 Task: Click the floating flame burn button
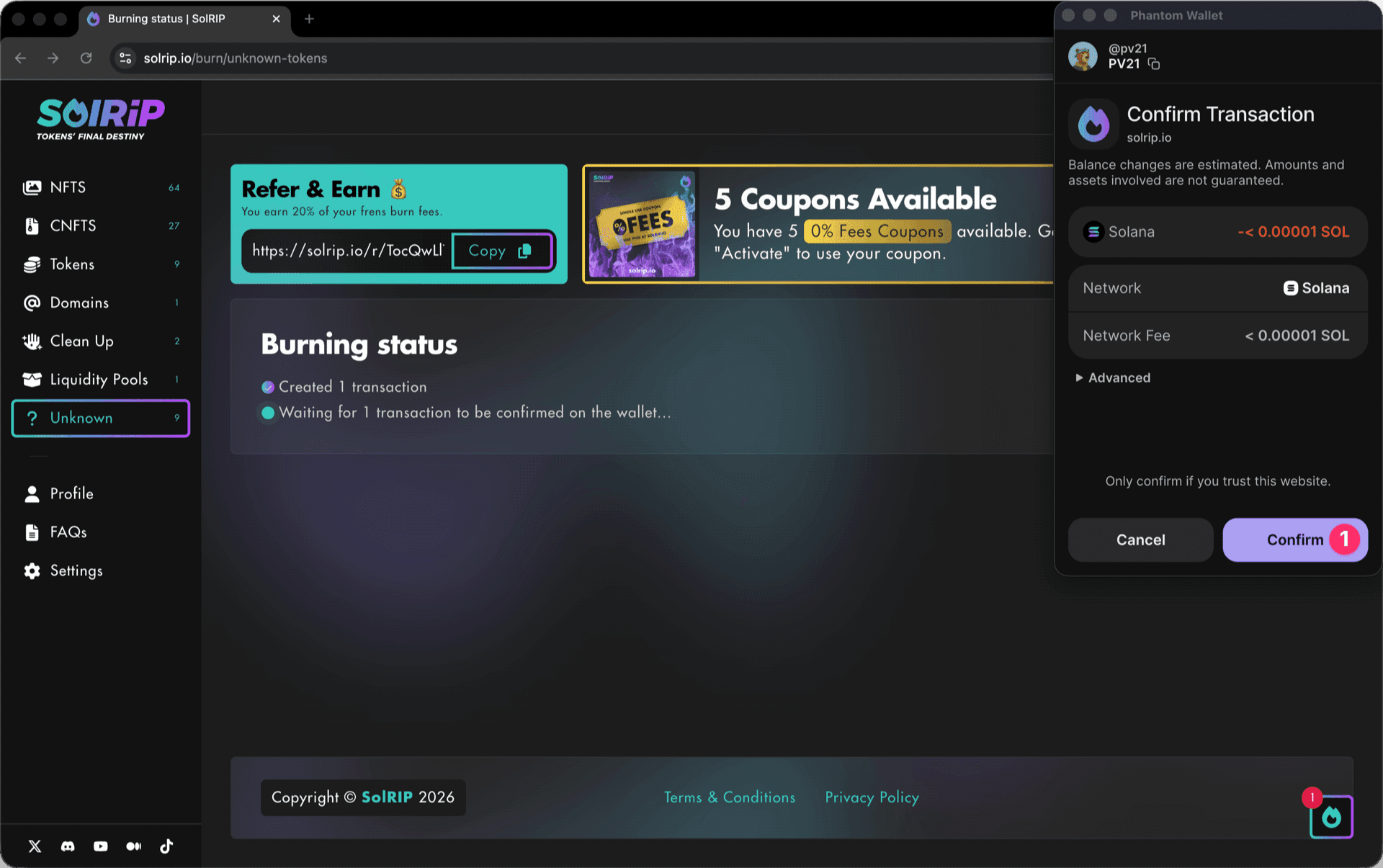[x=1331, y=817]
